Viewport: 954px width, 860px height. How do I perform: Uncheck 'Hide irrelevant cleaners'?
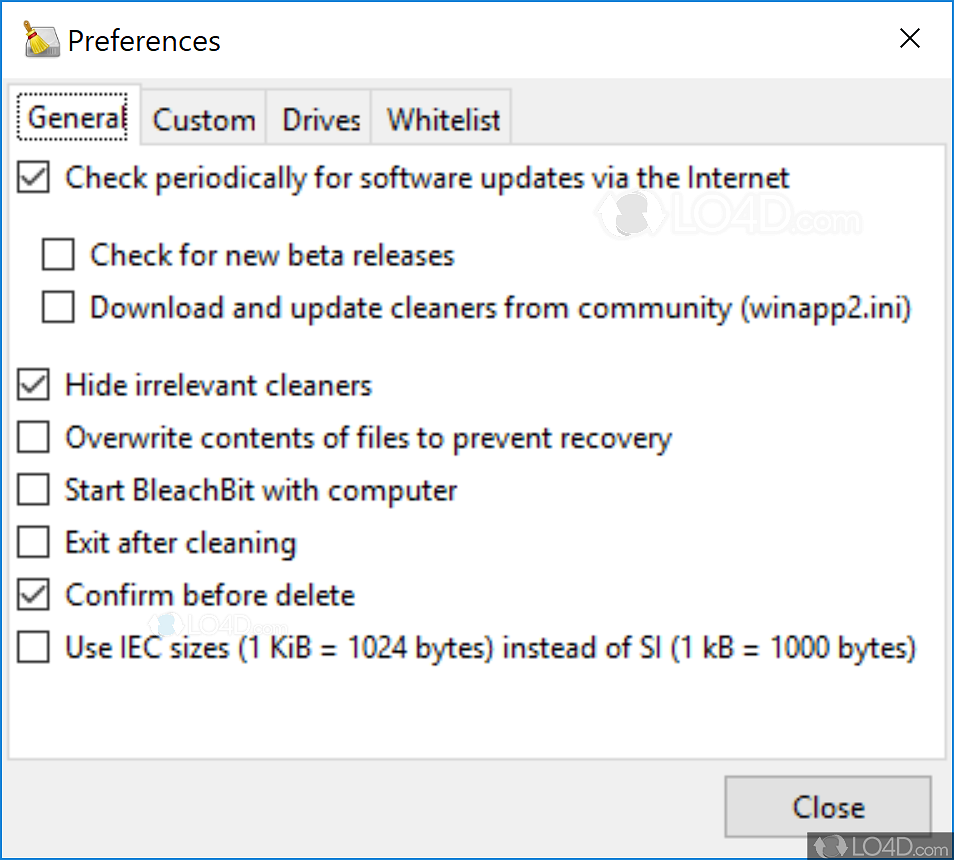click(32, 385)
